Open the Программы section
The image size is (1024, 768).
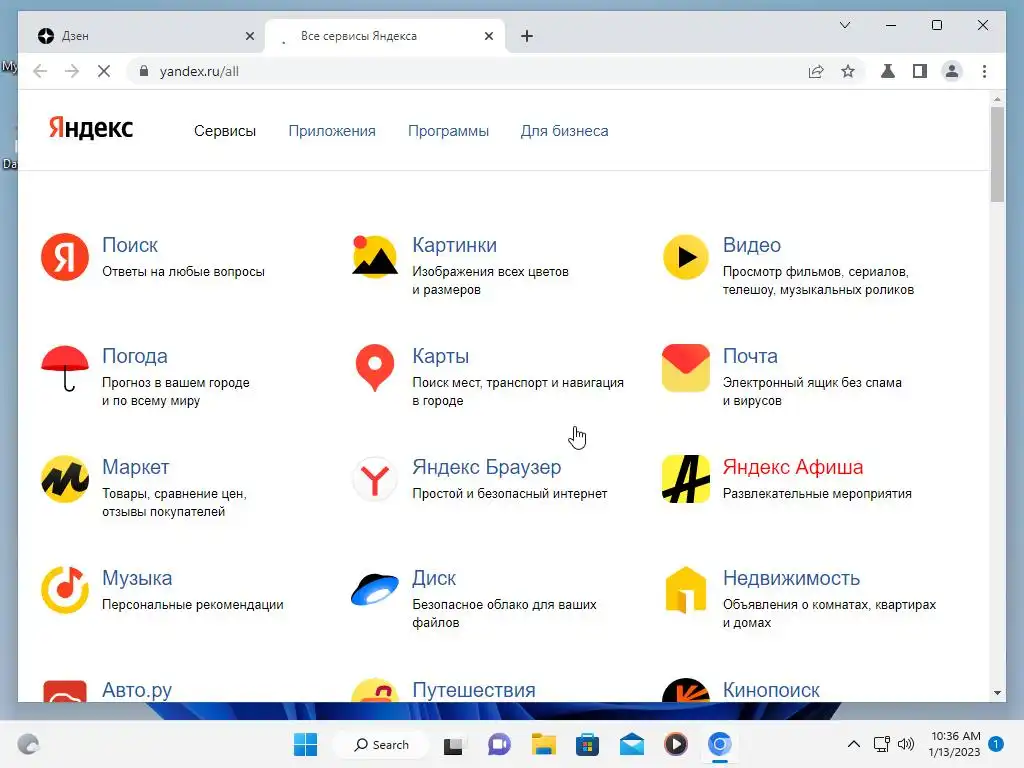point(448,131)
